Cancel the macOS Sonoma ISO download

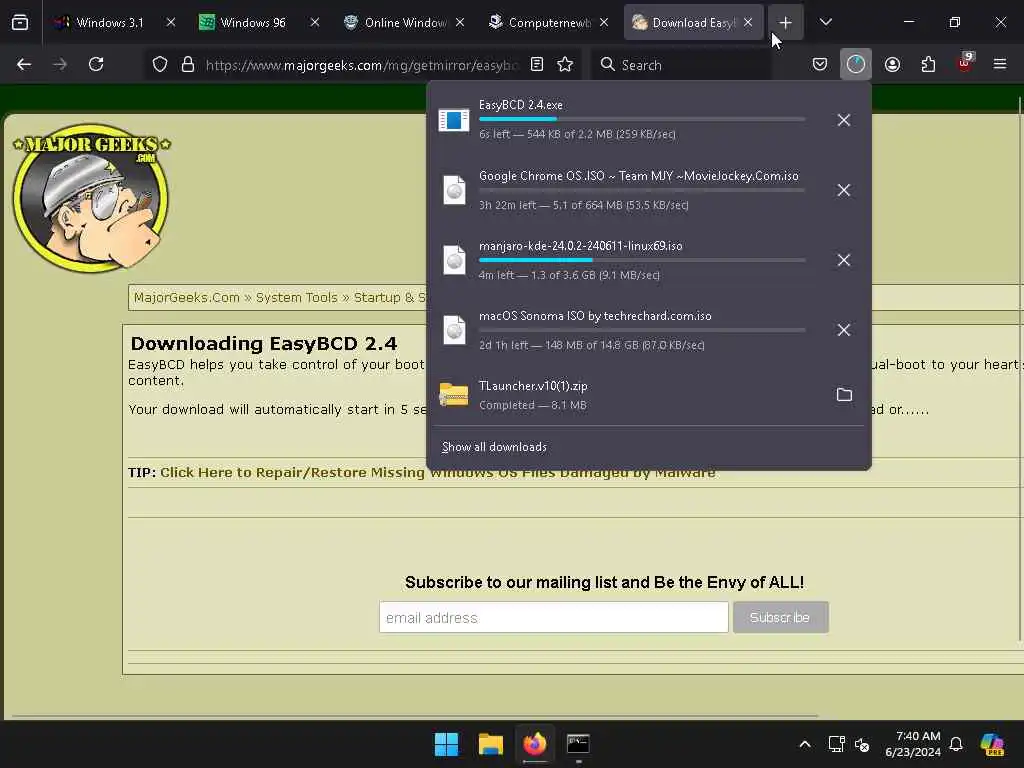(844, 330)
